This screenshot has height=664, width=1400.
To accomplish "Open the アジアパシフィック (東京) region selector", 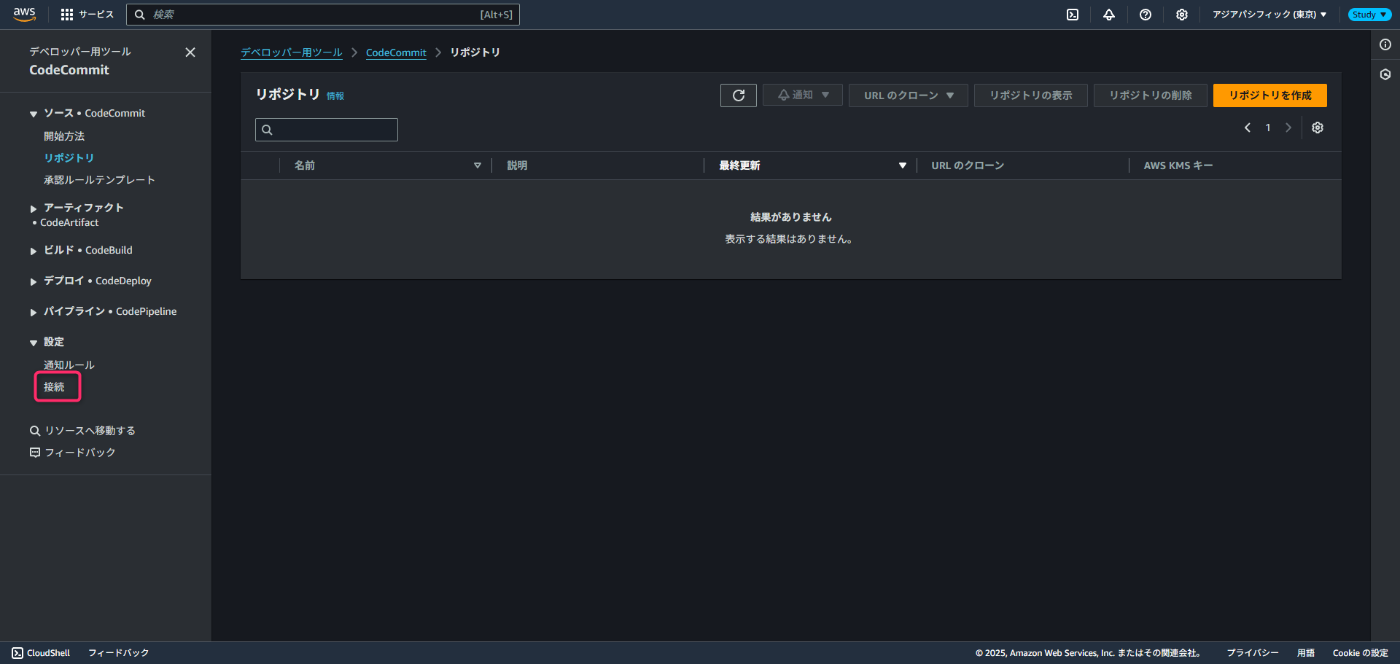I will pos(1269,15).
